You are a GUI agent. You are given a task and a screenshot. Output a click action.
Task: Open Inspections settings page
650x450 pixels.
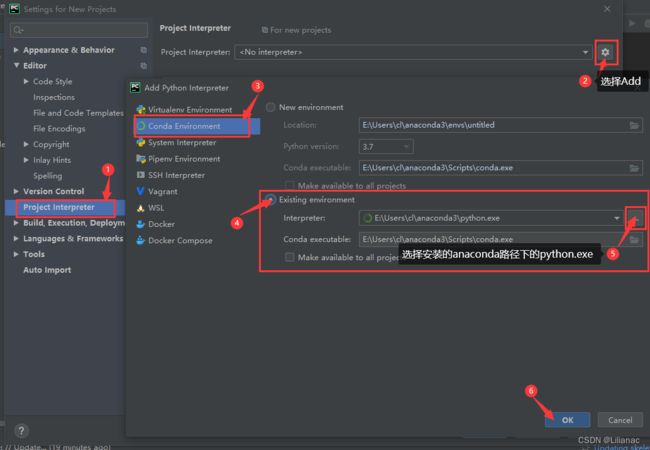[54, 97]
